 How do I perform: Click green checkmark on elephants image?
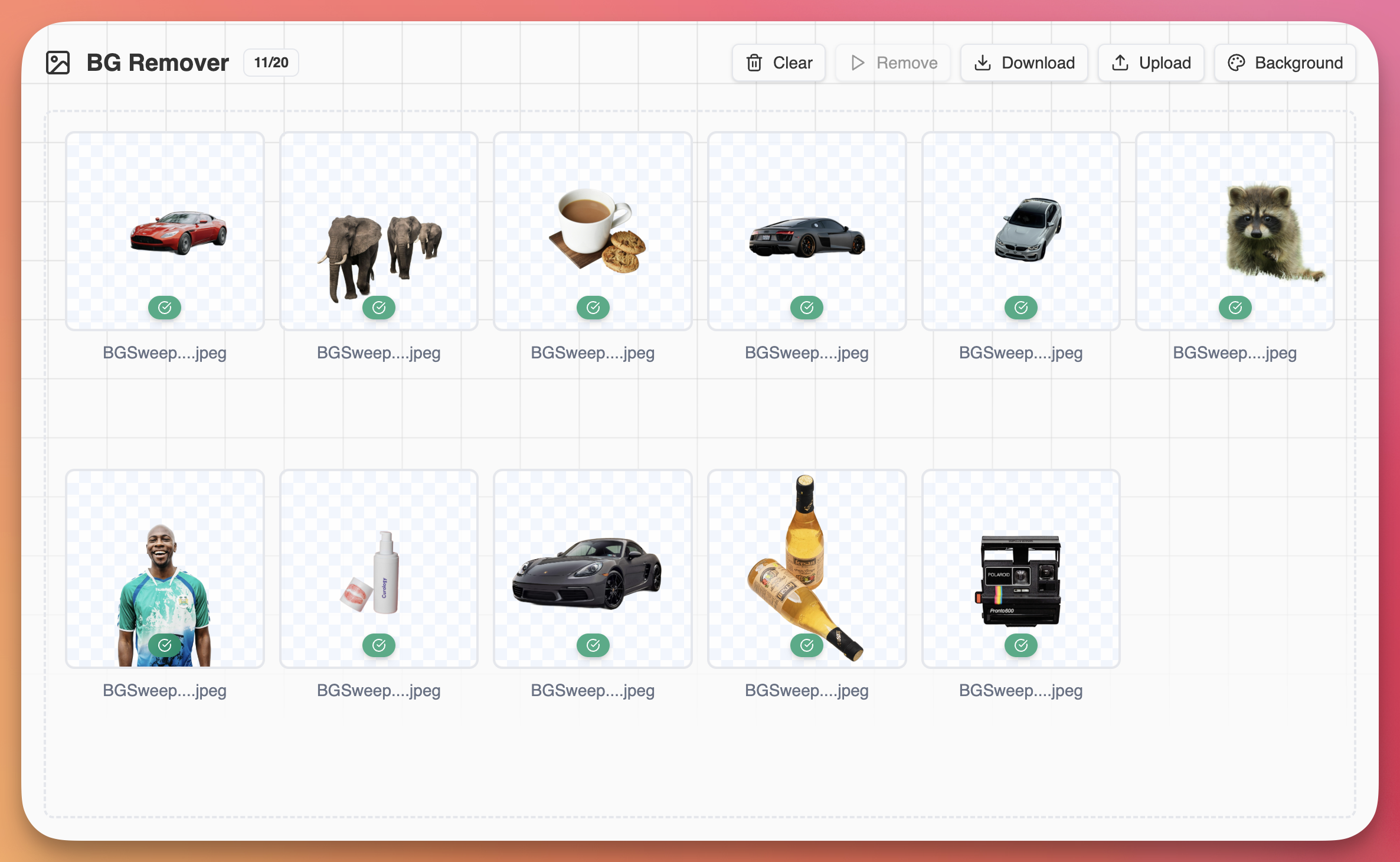tap(379, 308)
